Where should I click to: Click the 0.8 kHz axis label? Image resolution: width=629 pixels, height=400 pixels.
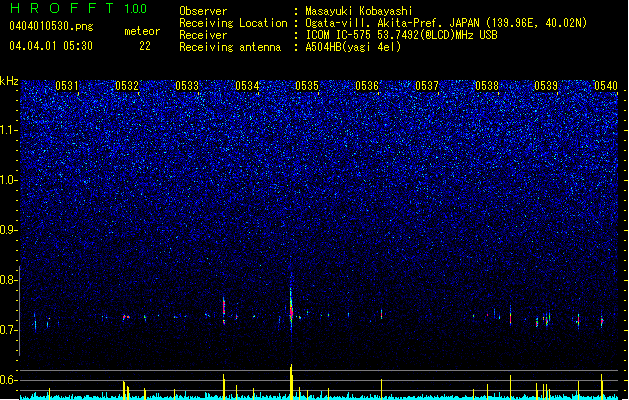(x=8, y=280)
